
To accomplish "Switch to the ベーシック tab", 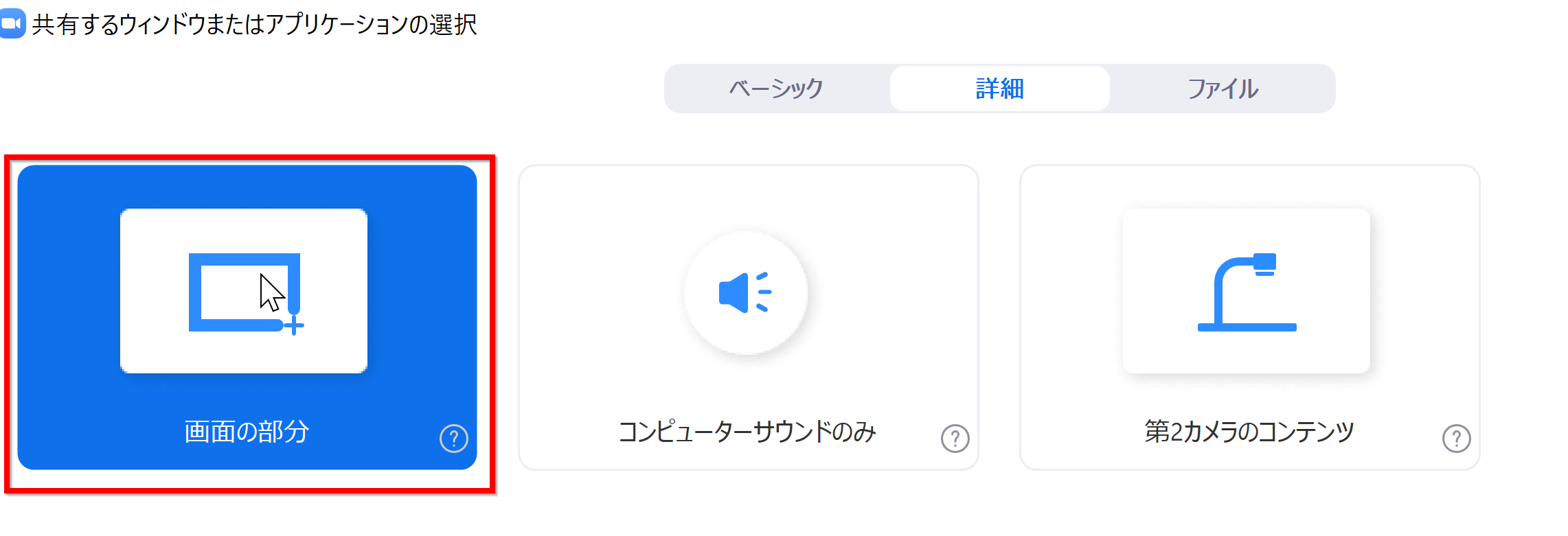I will [776, 89].
